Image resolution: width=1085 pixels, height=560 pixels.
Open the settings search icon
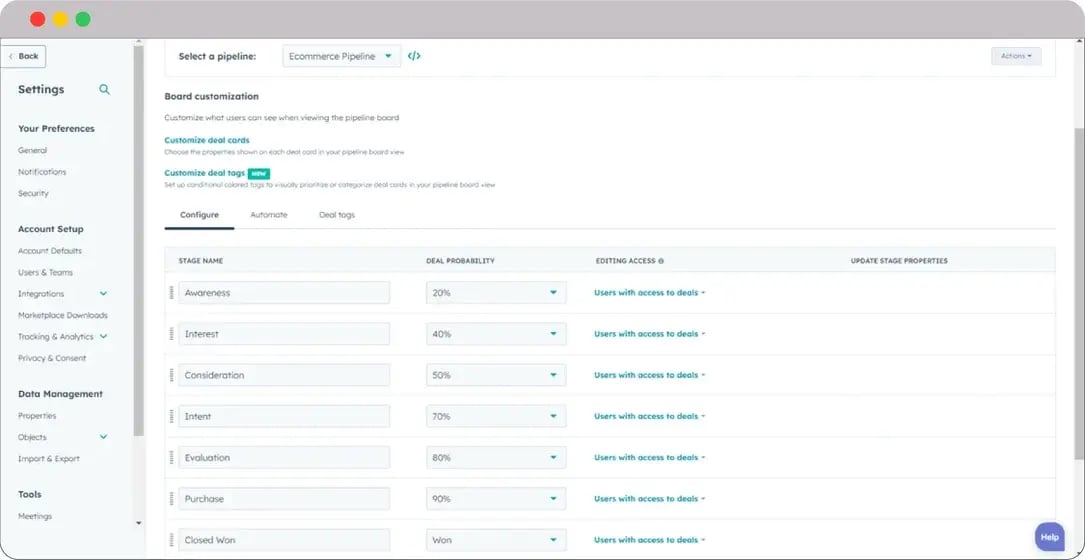(104, 89)
